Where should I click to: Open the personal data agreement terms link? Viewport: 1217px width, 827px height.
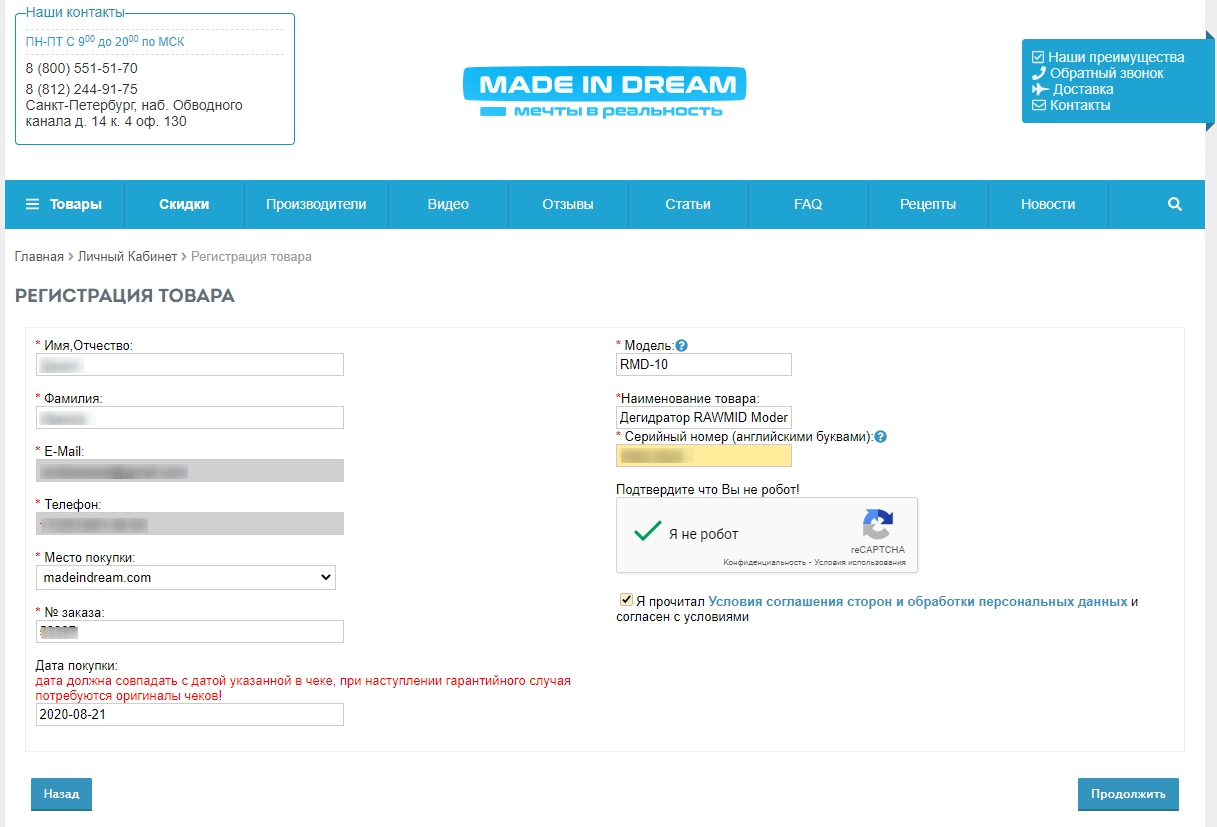click(917, 602)
